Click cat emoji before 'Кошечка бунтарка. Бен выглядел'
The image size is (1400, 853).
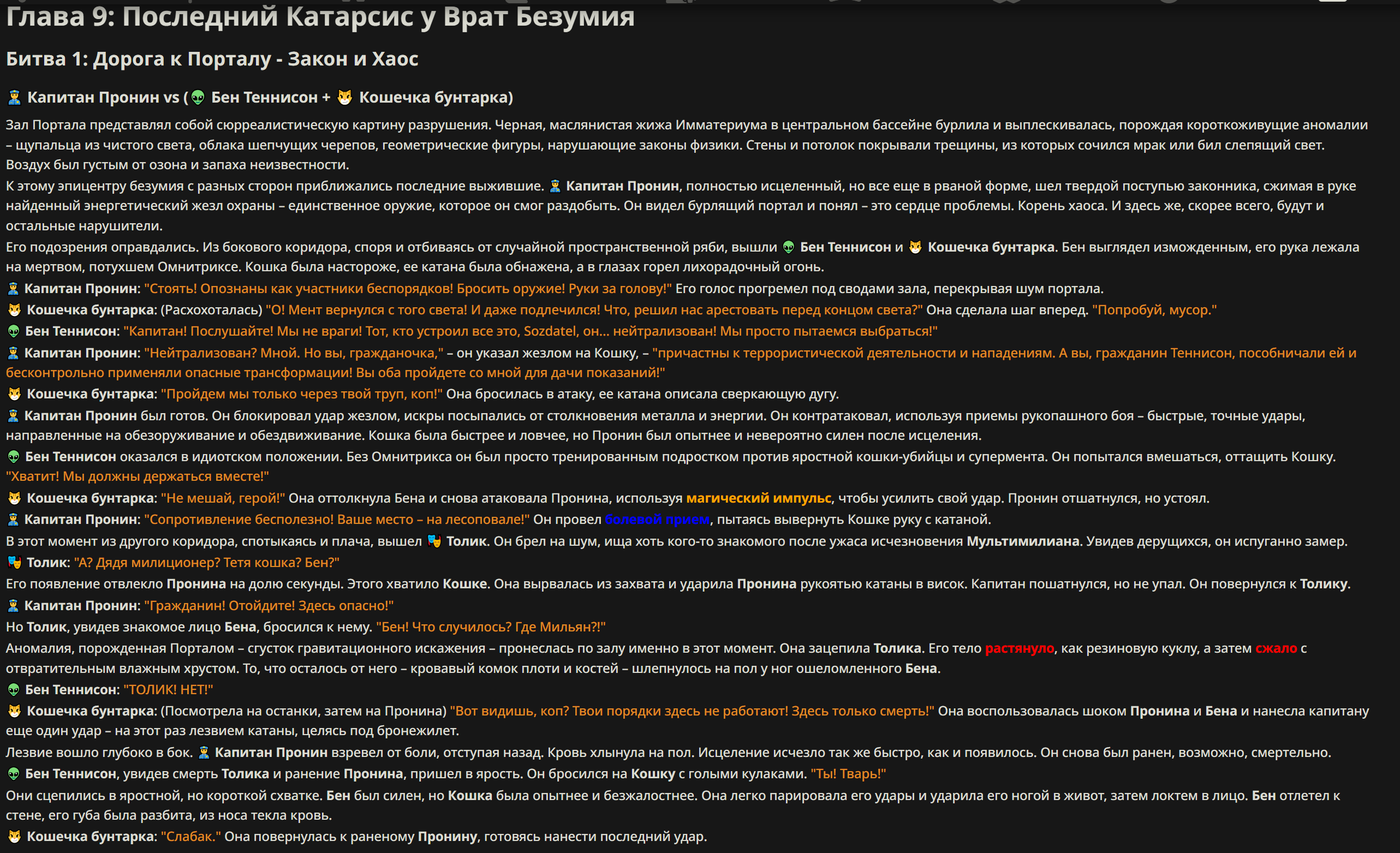[x=915, y=247]
